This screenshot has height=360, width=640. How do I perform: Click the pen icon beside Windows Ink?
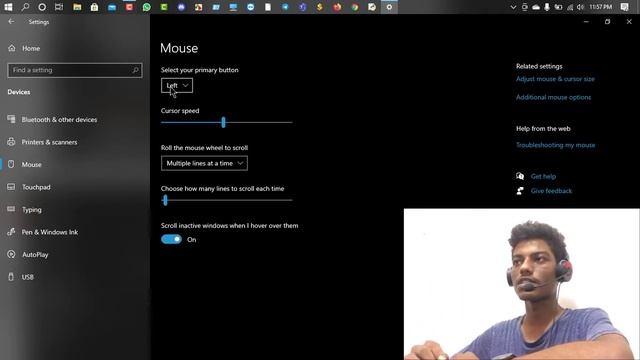pyautogui.click(x=11, y=231)
